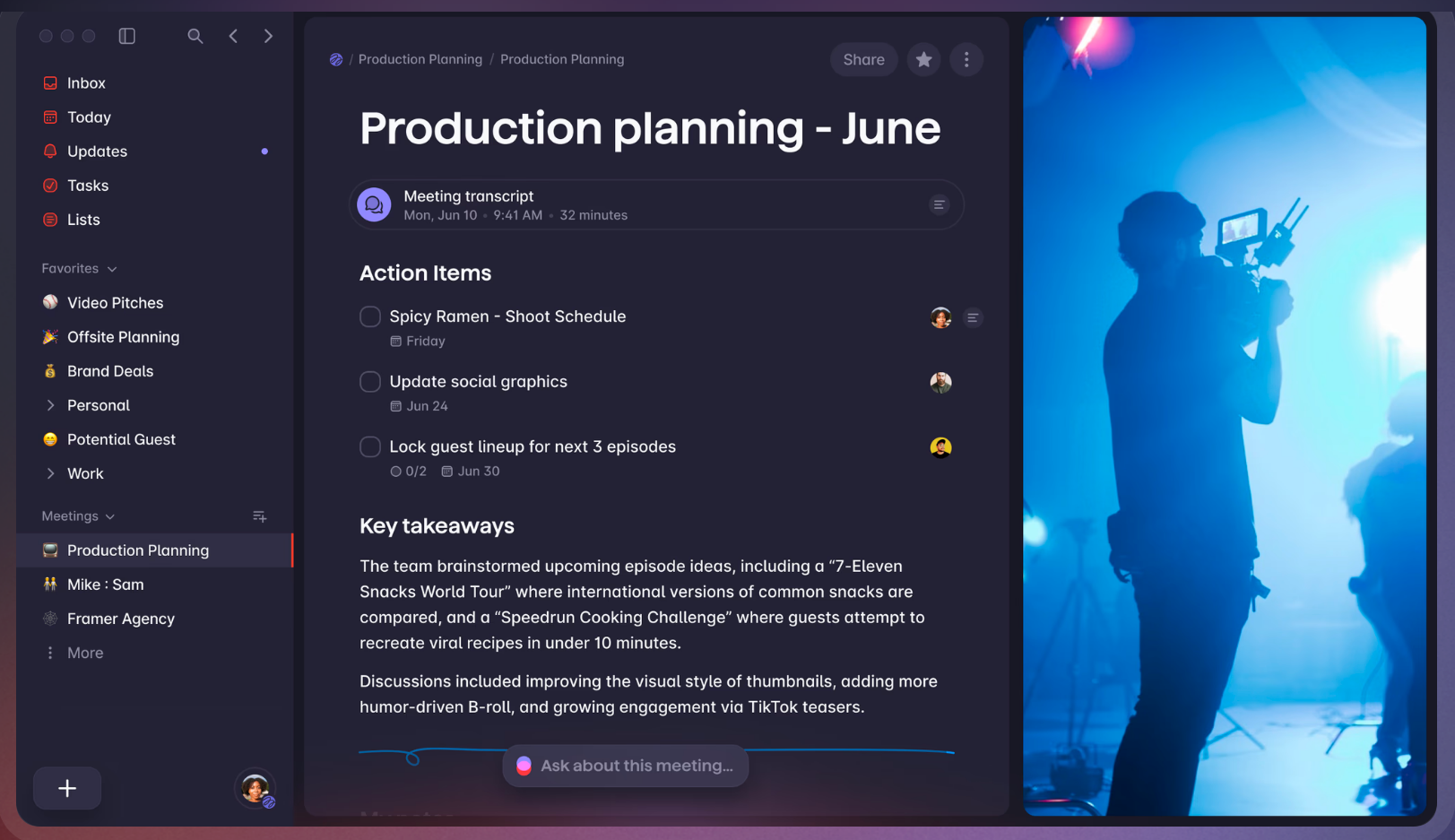Complete Lock guest lineup task checkbox
This screenshot has width=1455, height=840.
point(370,446)
